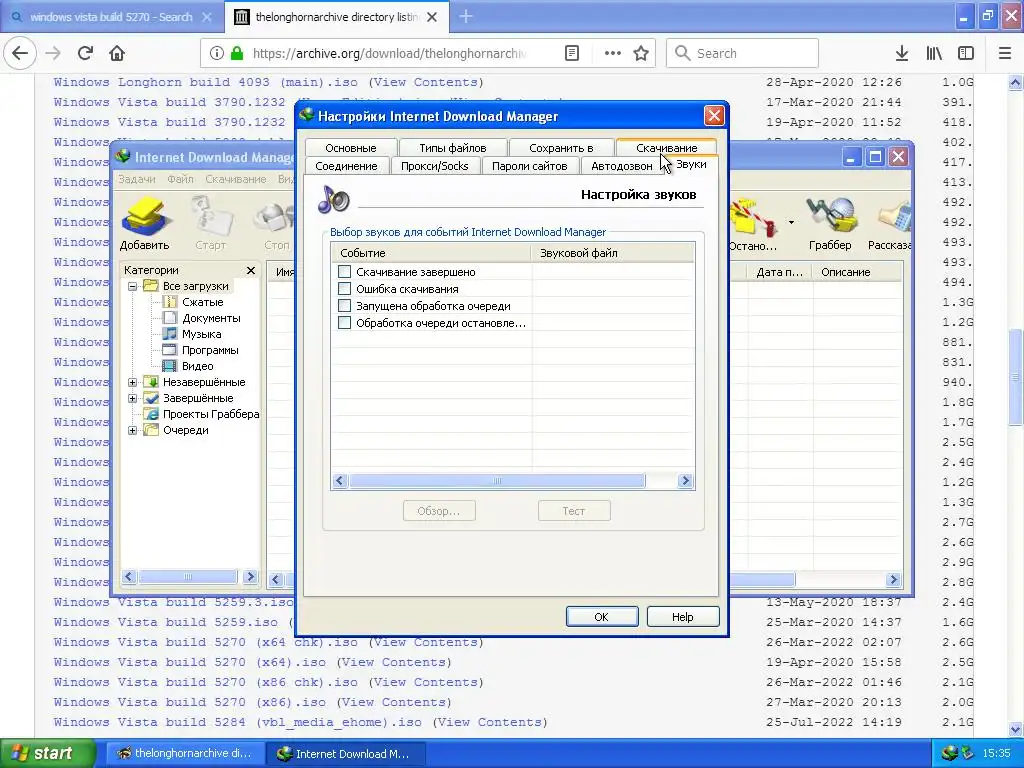Open Пароли сайтов settings tab
This screenshot has height=768, width=1024.
click(529, 166)
